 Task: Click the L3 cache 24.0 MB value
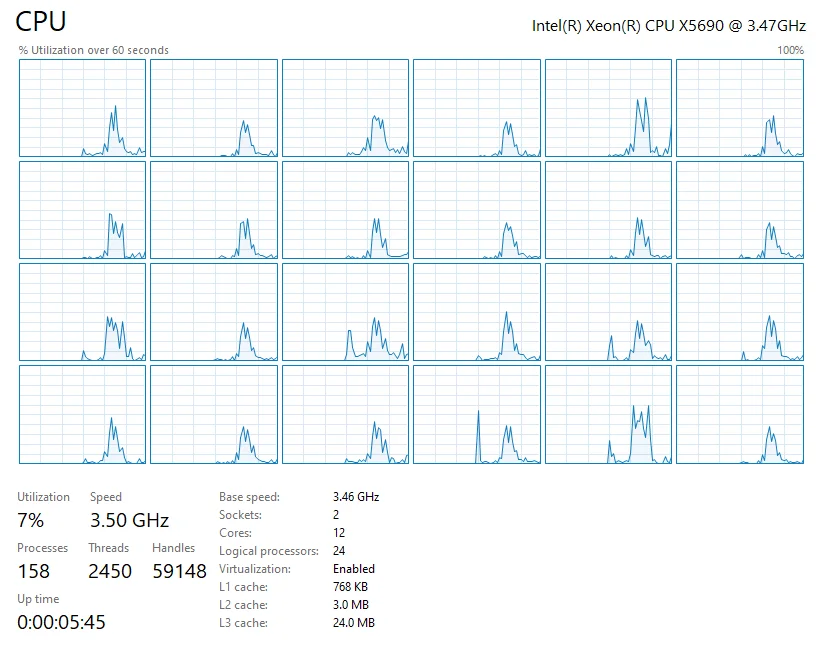(354, 622)
